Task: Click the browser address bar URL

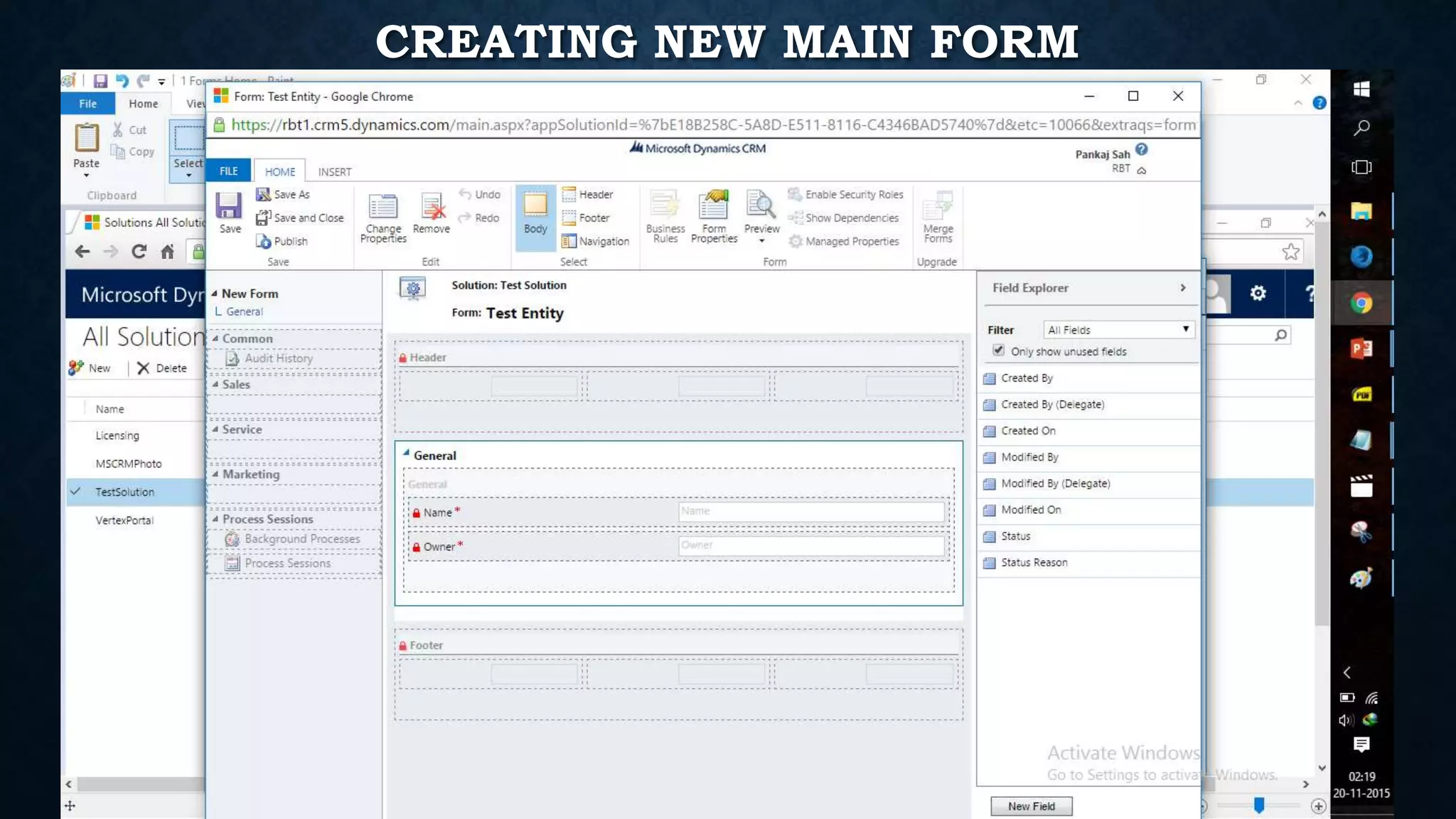Action: point(713,124)
